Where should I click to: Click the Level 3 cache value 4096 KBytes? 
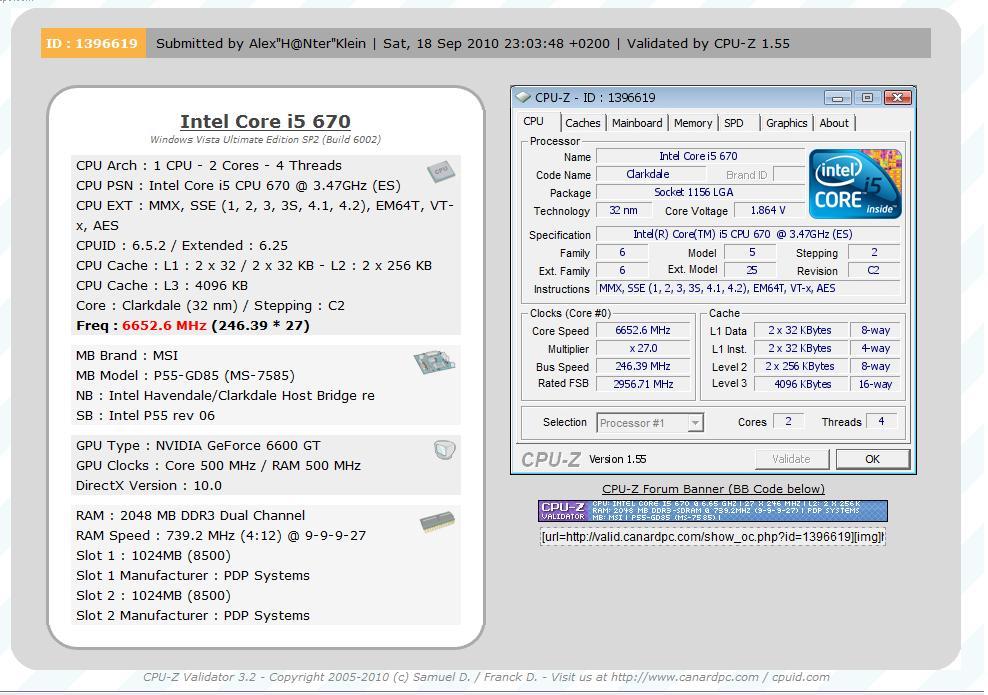click(801, 384)
